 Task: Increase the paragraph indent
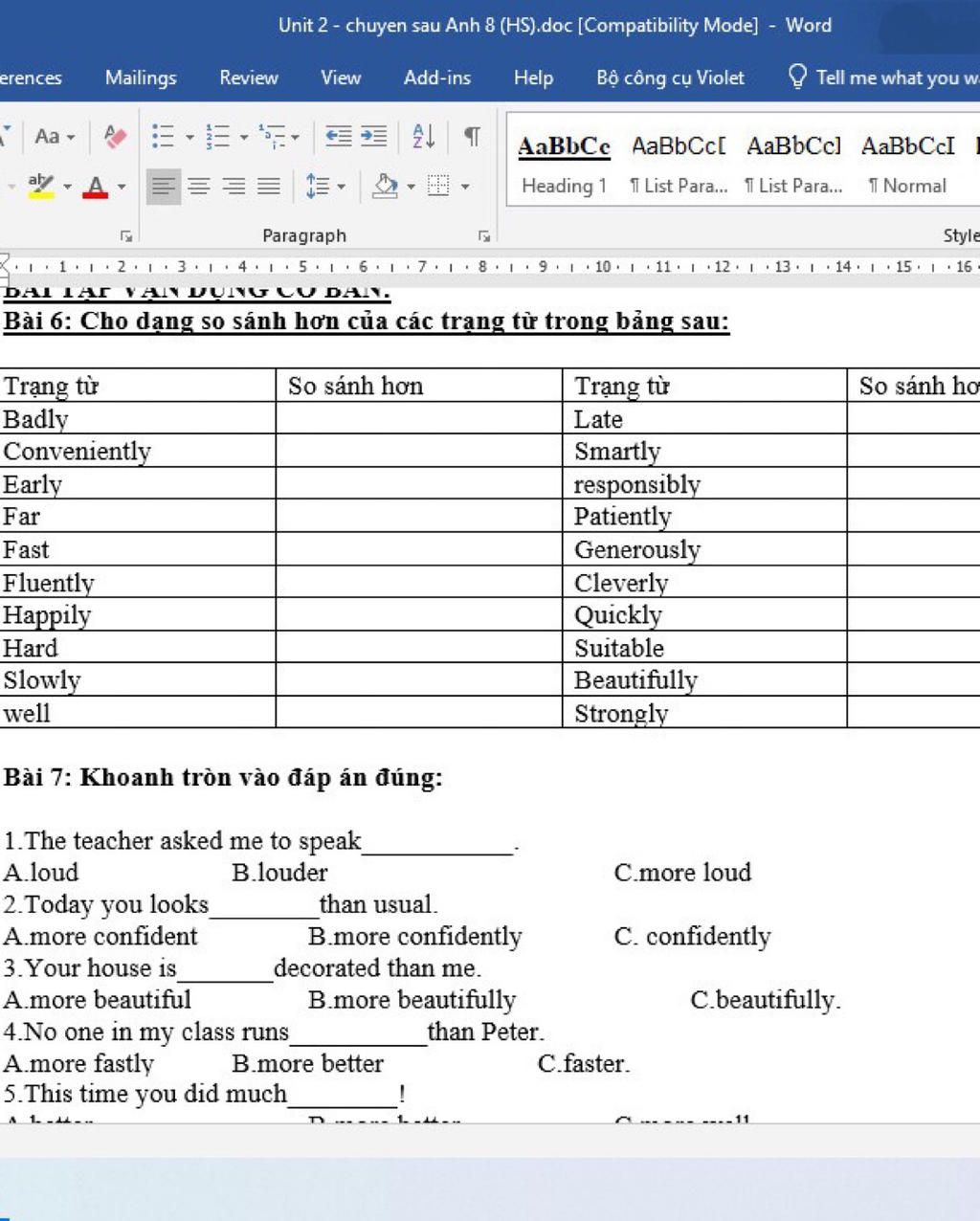click(x=373, y=137)
